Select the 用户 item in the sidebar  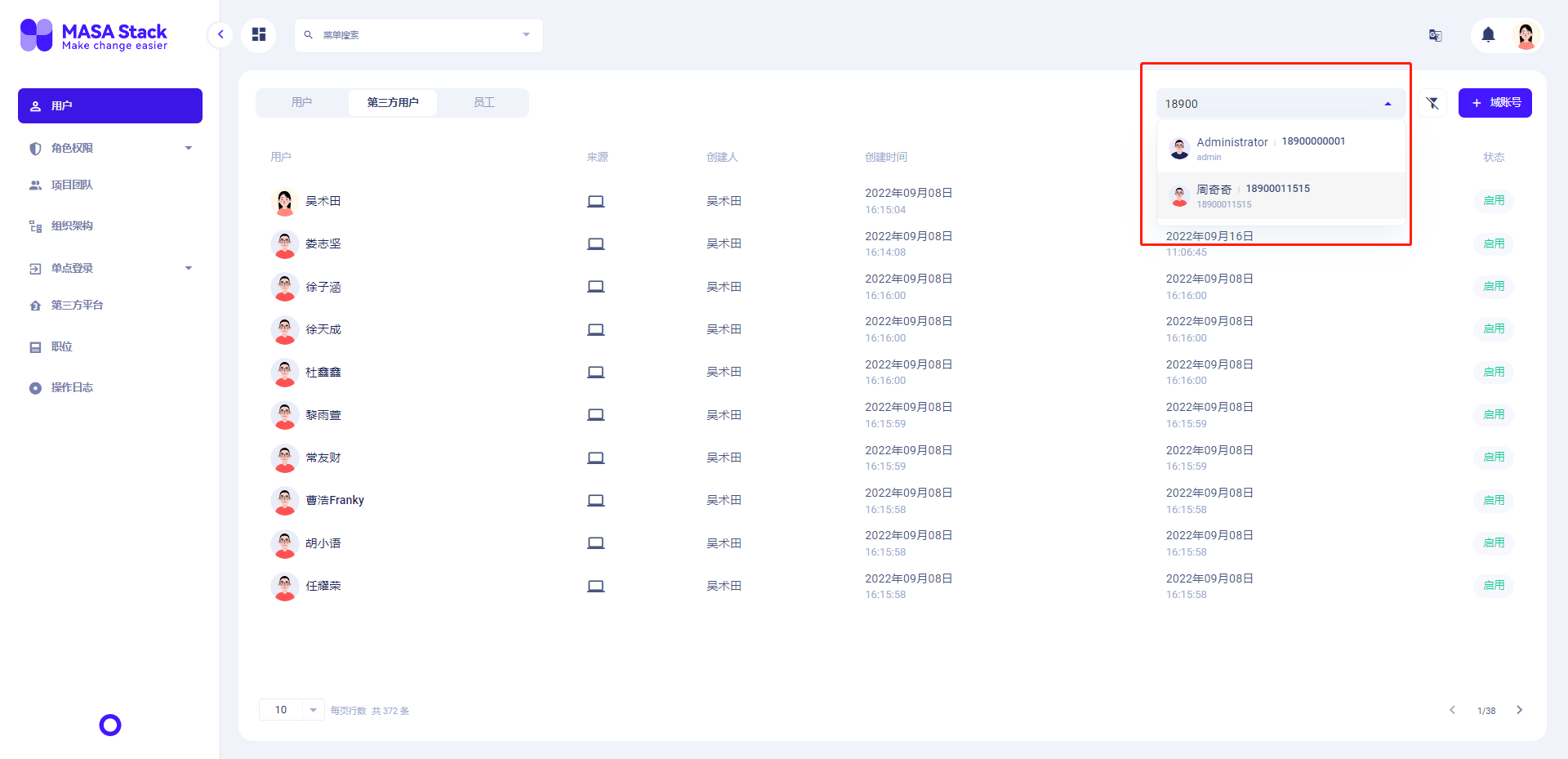click(x=109, y=105)
